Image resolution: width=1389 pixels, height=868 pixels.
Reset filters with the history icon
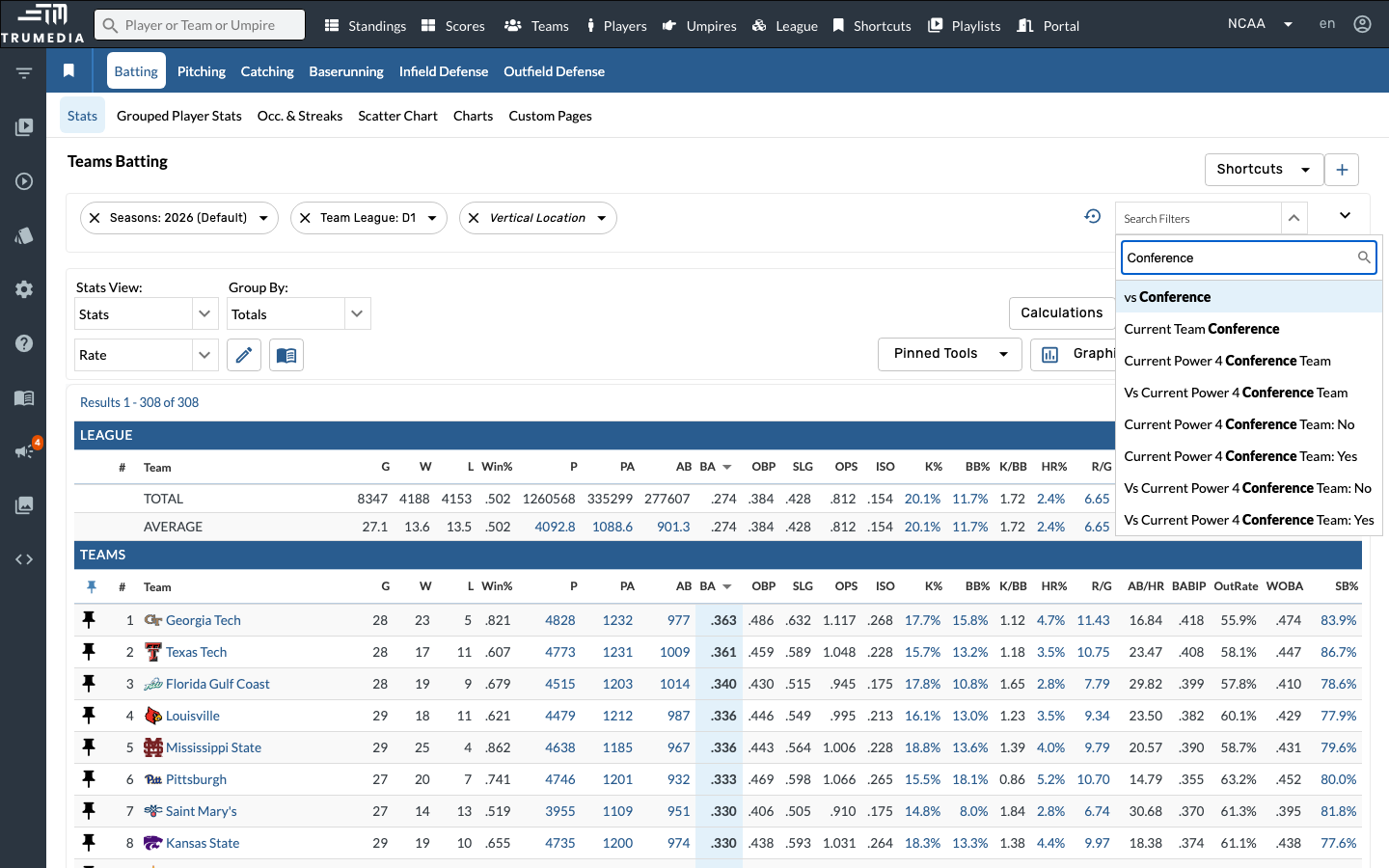click(x=1092, y=217)
